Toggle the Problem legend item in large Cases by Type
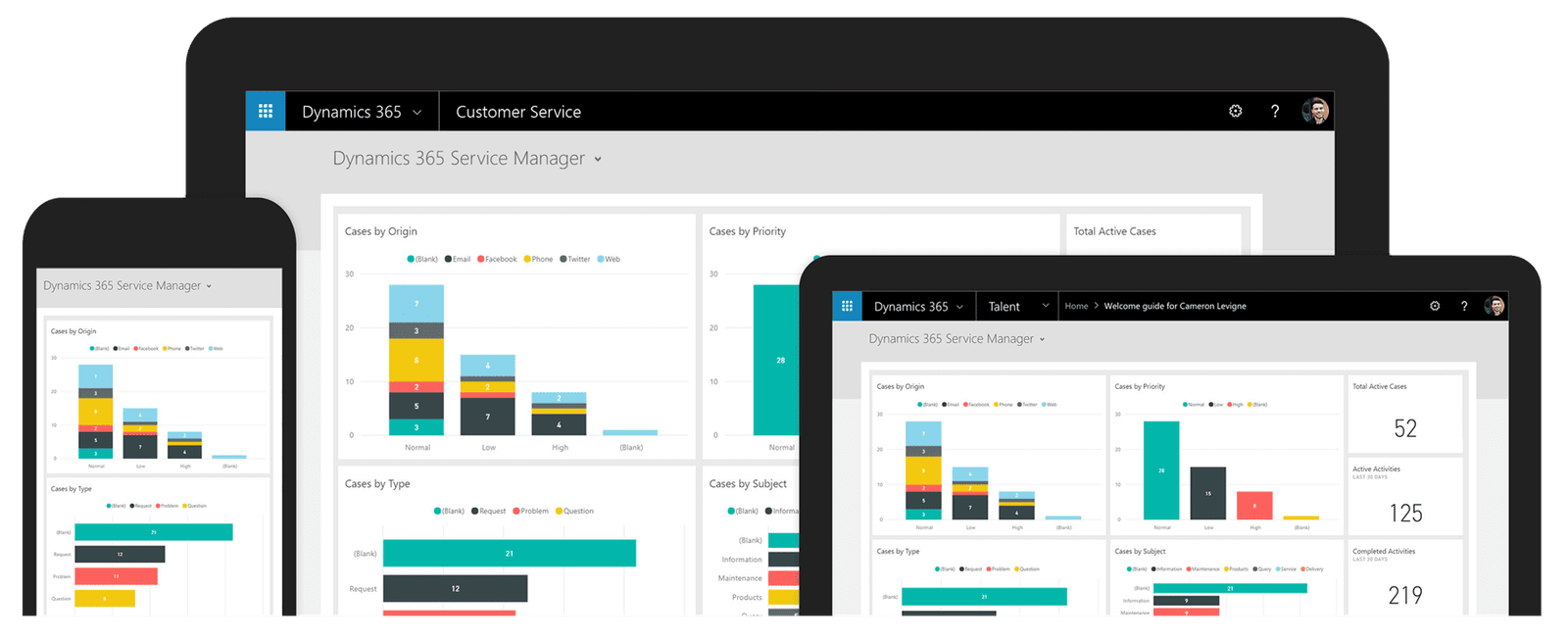Screen dimensions: 1568x640 534,512
